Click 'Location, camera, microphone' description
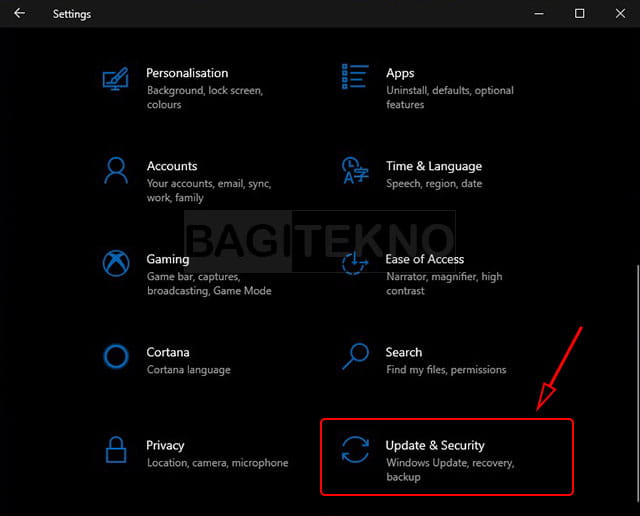This screenshot has width=640, height=516. (x=218, y=463)
